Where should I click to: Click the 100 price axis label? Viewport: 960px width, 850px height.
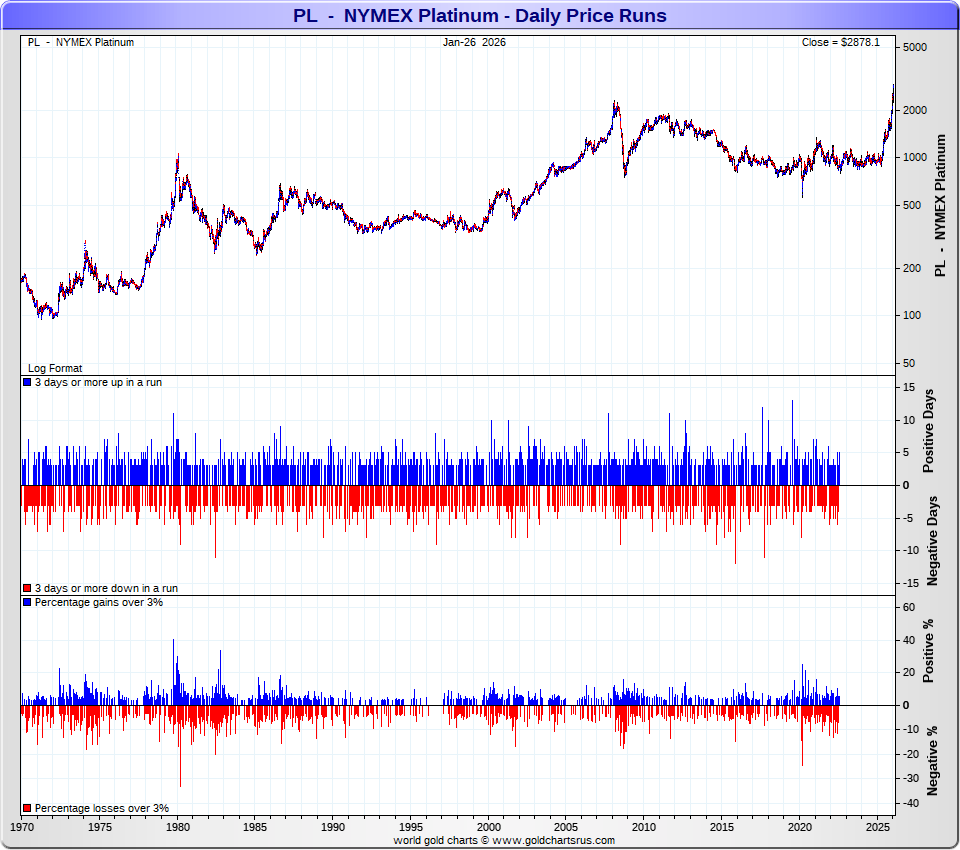tap(912, 315)
